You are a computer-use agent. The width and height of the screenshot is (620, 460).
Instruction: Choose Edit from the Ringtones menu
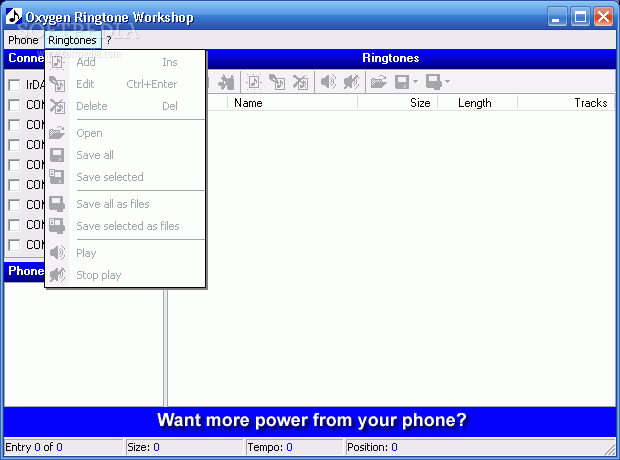[125, 84]
